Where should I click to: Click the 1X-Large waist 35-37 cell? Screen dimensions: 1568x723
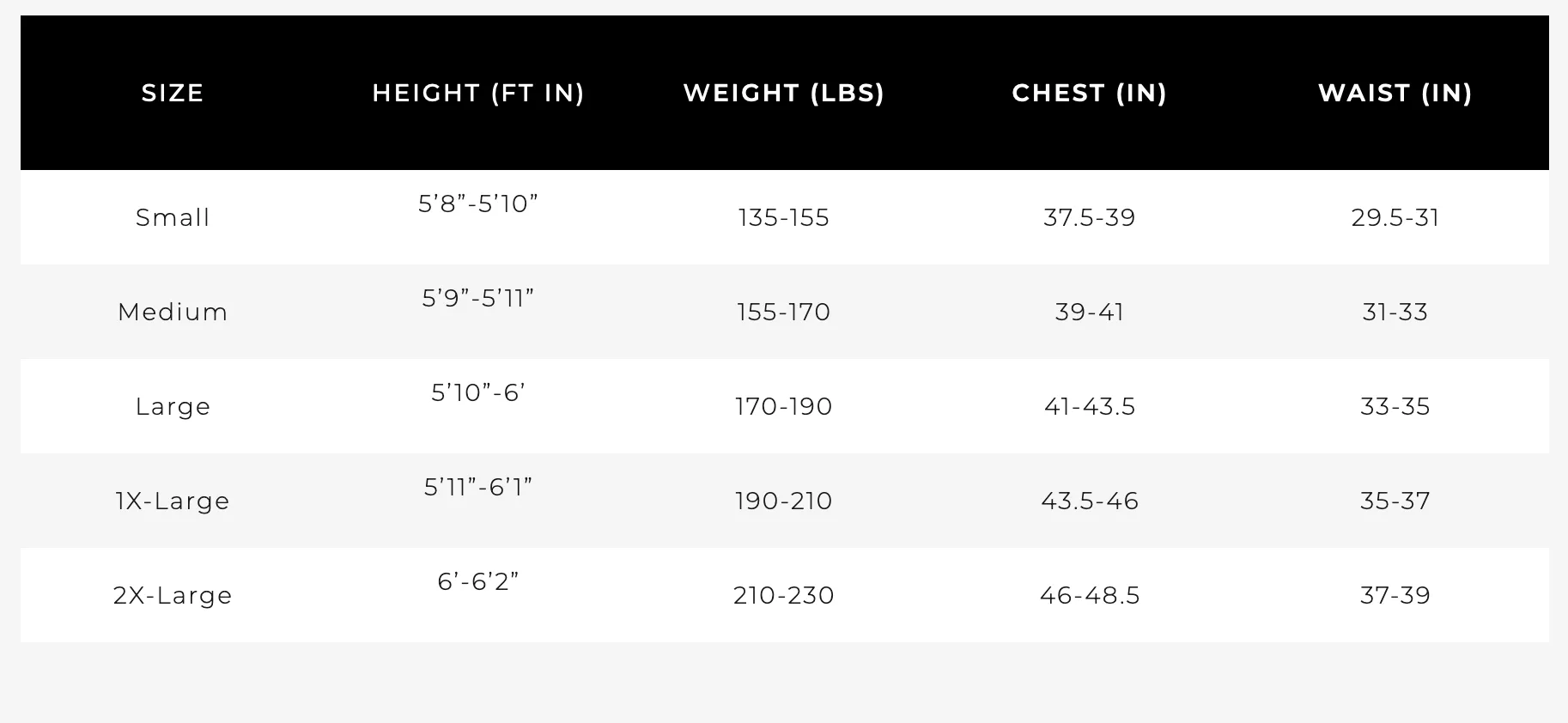(x=1395, y=501)
